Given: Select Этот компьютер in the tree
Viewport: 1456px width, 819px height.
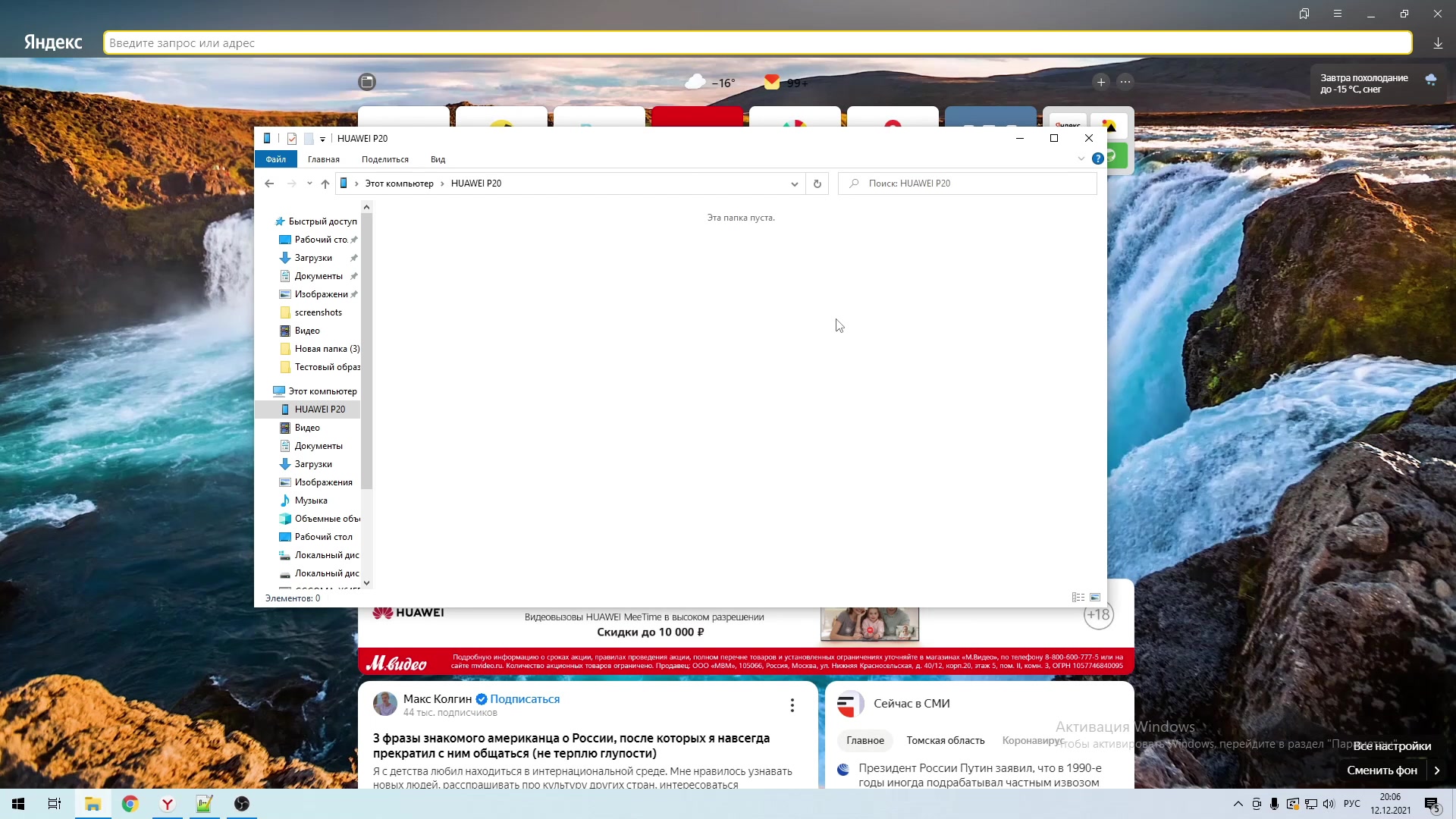Looking at the screenshot, I should [315, 391].
